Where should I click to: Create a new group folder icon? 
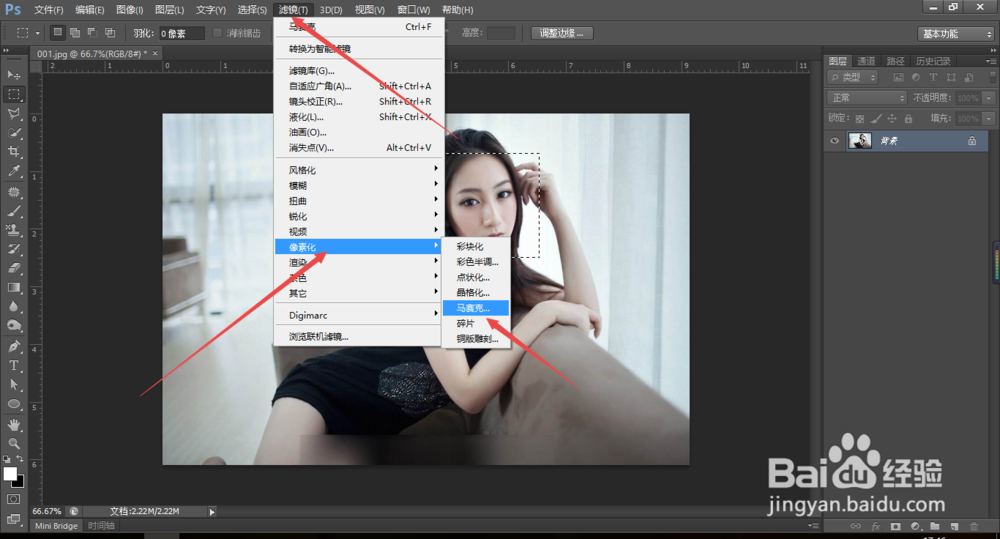[x=935, y=526]
